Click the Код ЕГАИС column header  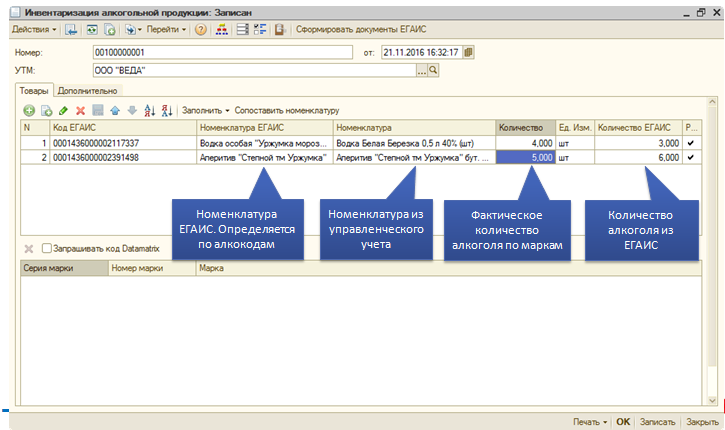coord(123,128)
